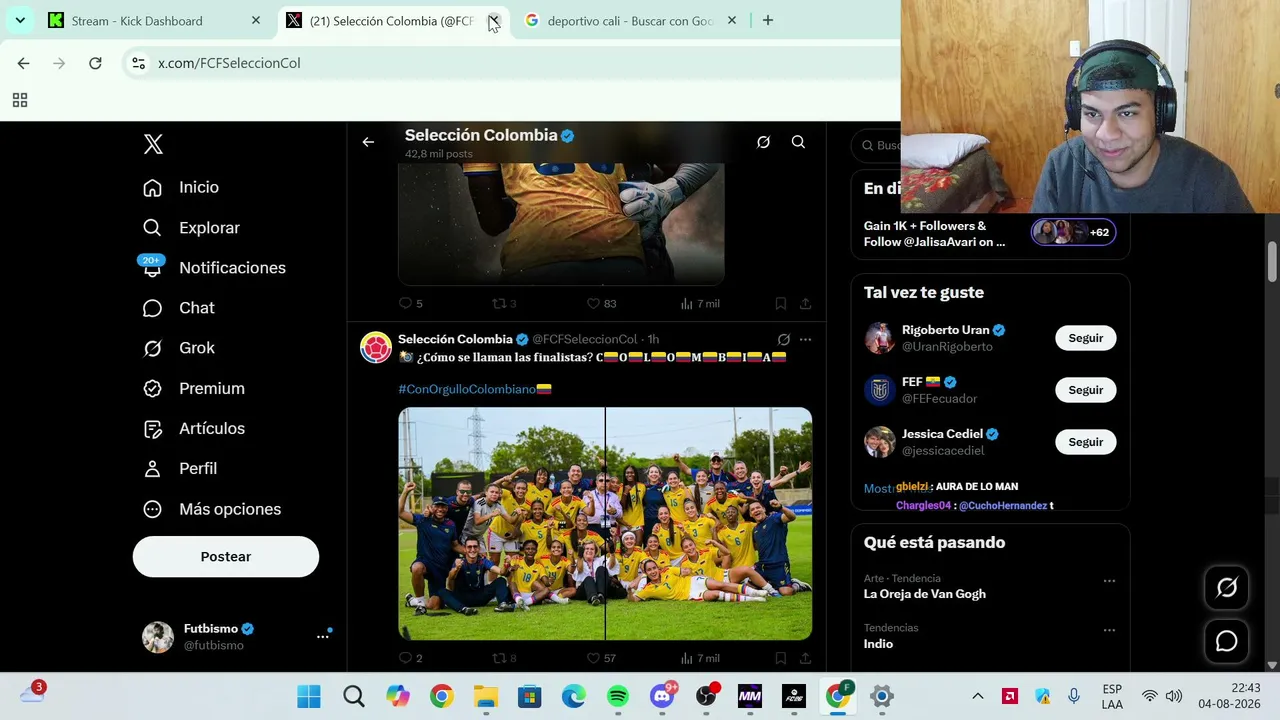Repost the post with 3 reposts
The width and height of the screenshot is (1280, 720).
pyautogui.click(x=504, y=303)
